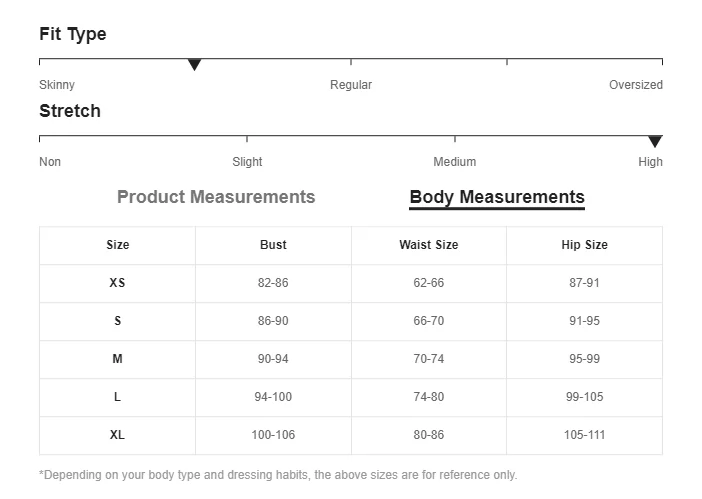Click the Non stretch label
Screen dimensions: 702x499
[x=50, y=162]
